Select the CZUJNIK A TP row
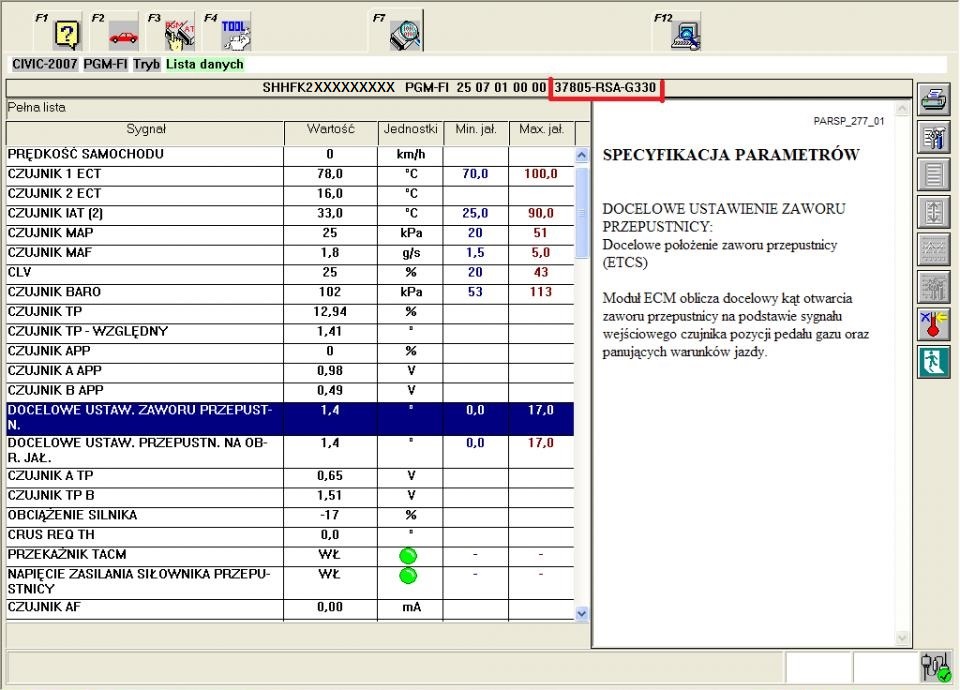This screenshot has width=960, height=690. click(290, 476)
